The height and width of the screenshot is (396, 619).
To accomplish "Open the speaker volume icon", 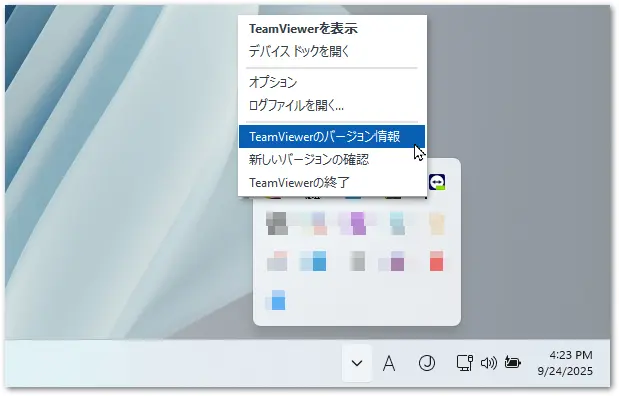I will coord(489,363).
